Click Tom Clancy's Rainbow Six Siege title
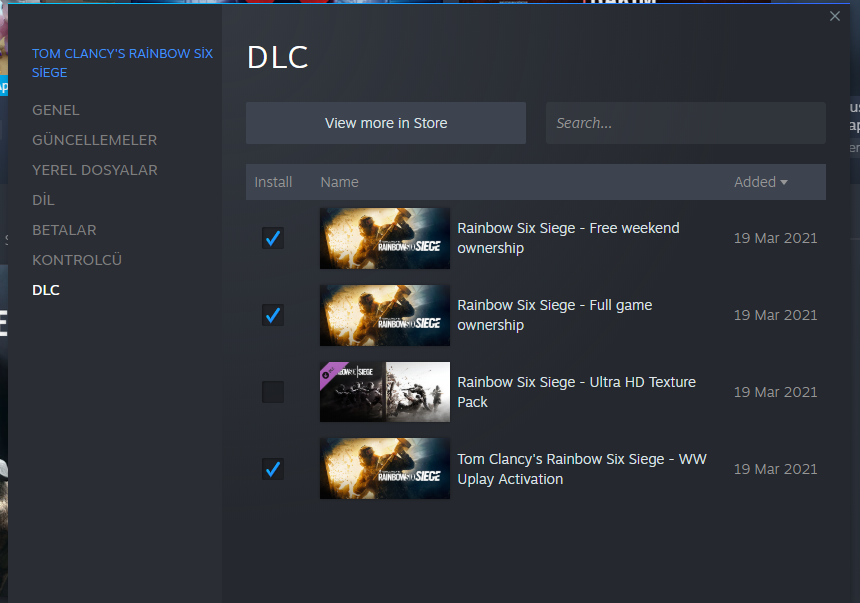Image resolution: width=860 pixels, height=603 pixels. pyautogui.click(x=122, y=63)
